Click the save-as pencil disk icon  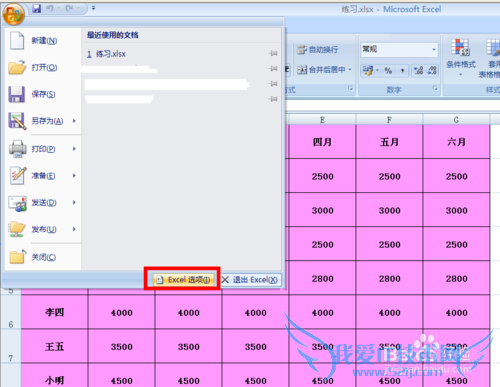17,121
